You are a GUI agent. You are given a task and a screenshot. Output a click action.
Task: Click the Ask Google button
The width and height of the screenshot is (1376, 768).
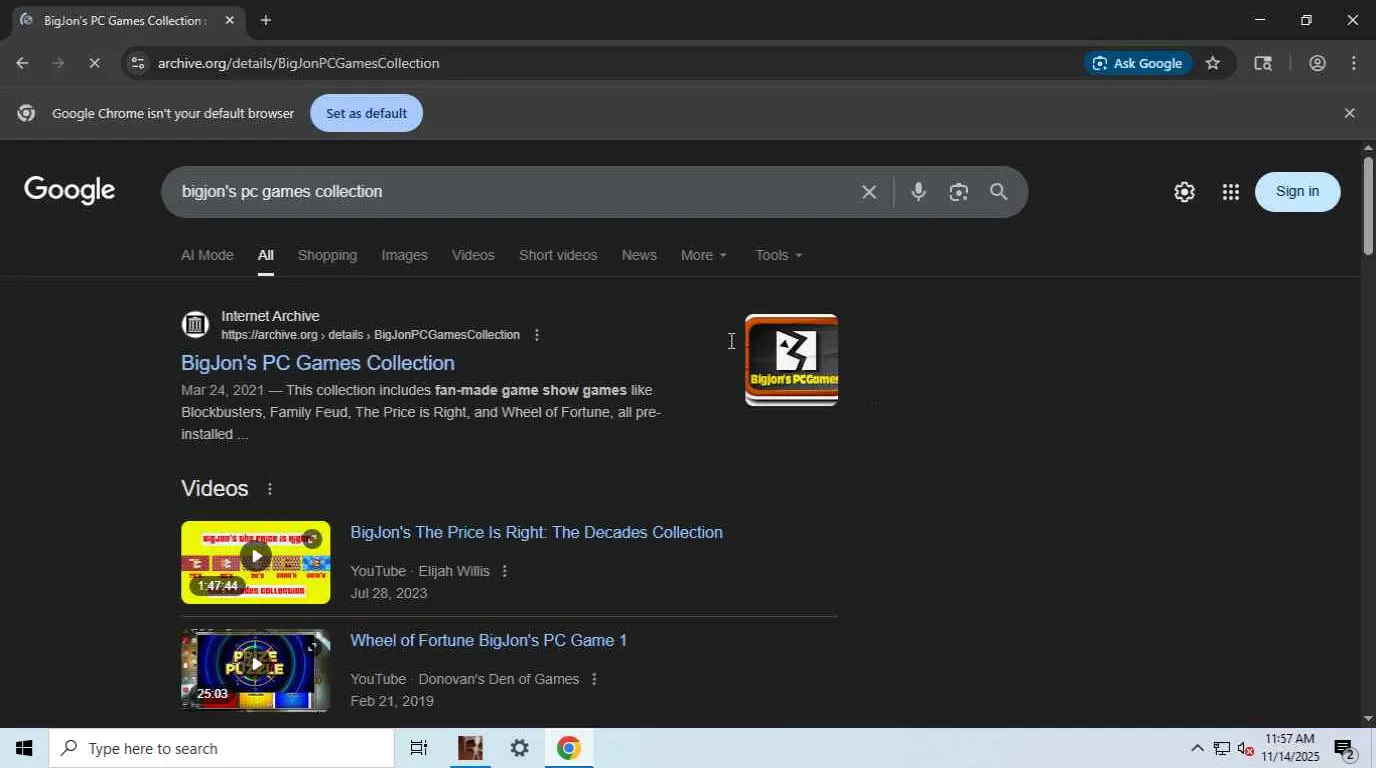click(x=1138, y=63)
